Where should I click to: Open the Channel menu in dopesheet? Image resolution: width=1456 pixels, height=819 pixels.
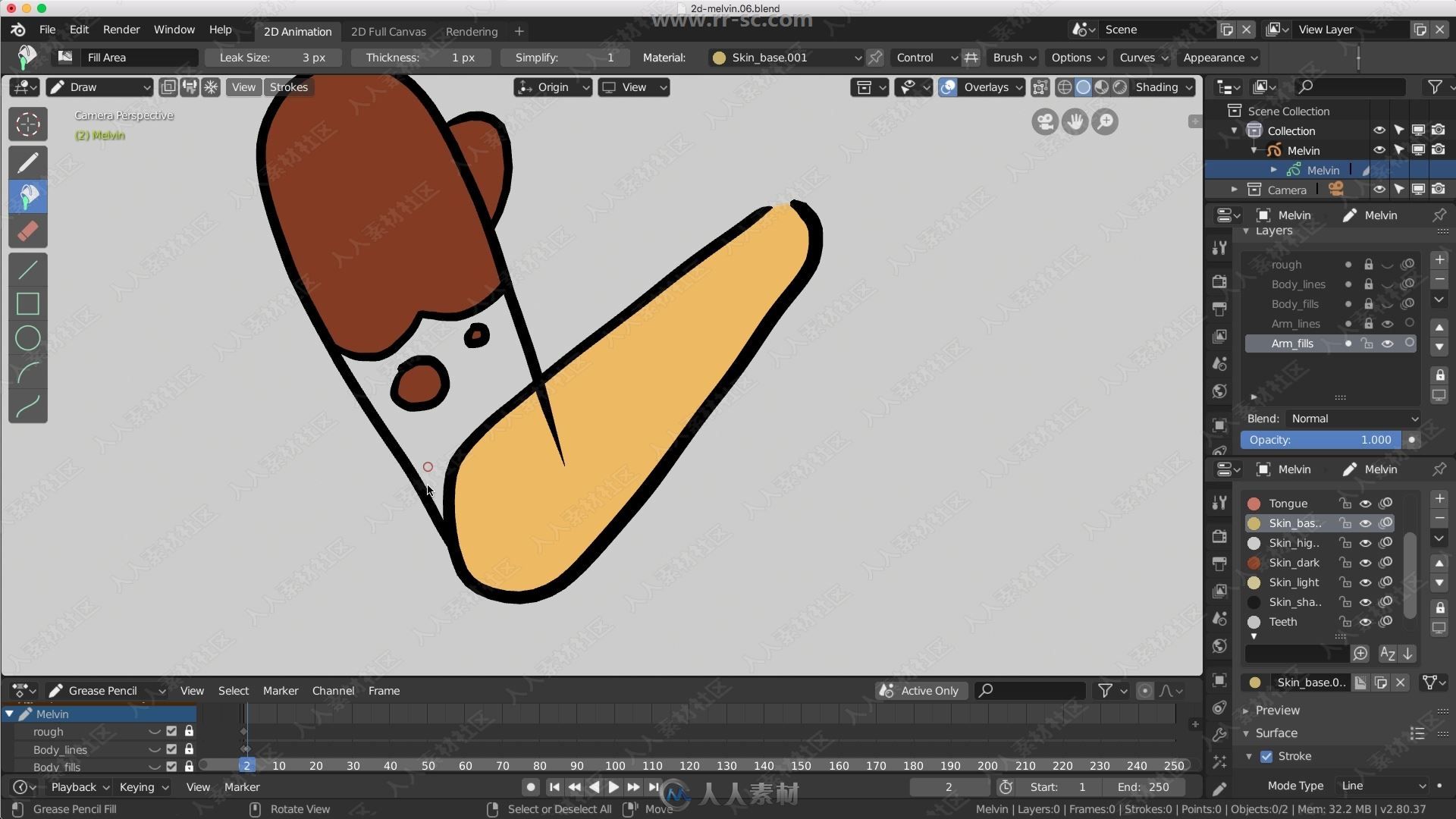point(333,691)
